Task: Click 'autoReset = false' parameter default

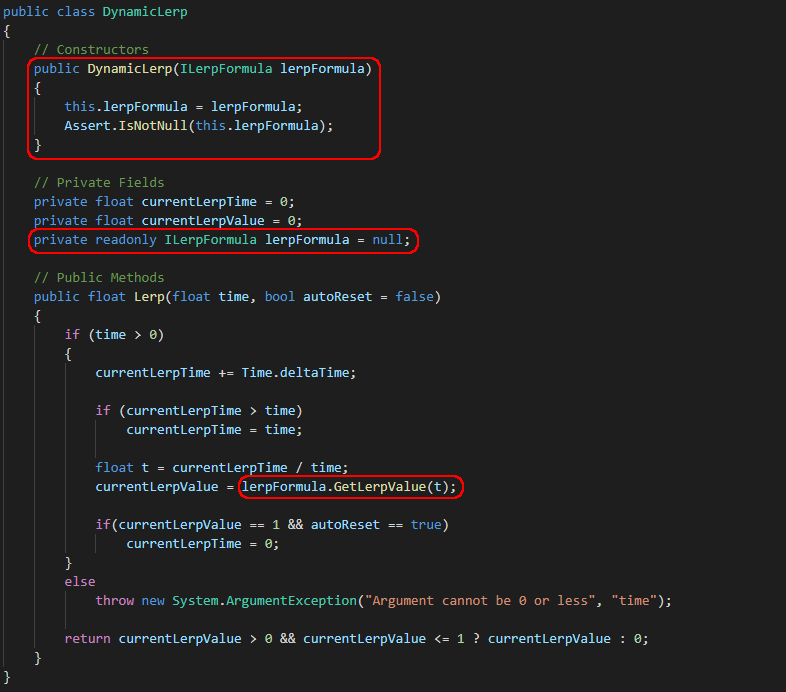Action: click(x=368, y=297)
